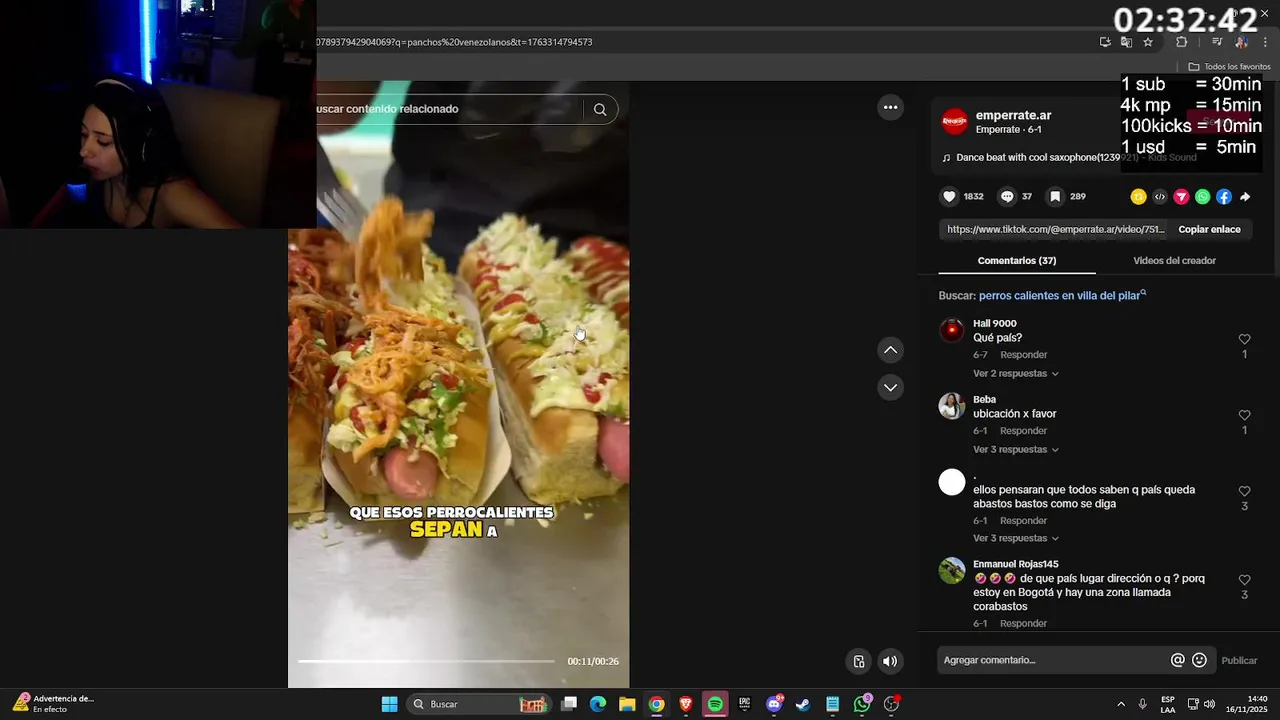The width and height of the screenshot is (1280, 720).
Task: Get the embed code icon
Action: pos(1160,197)
